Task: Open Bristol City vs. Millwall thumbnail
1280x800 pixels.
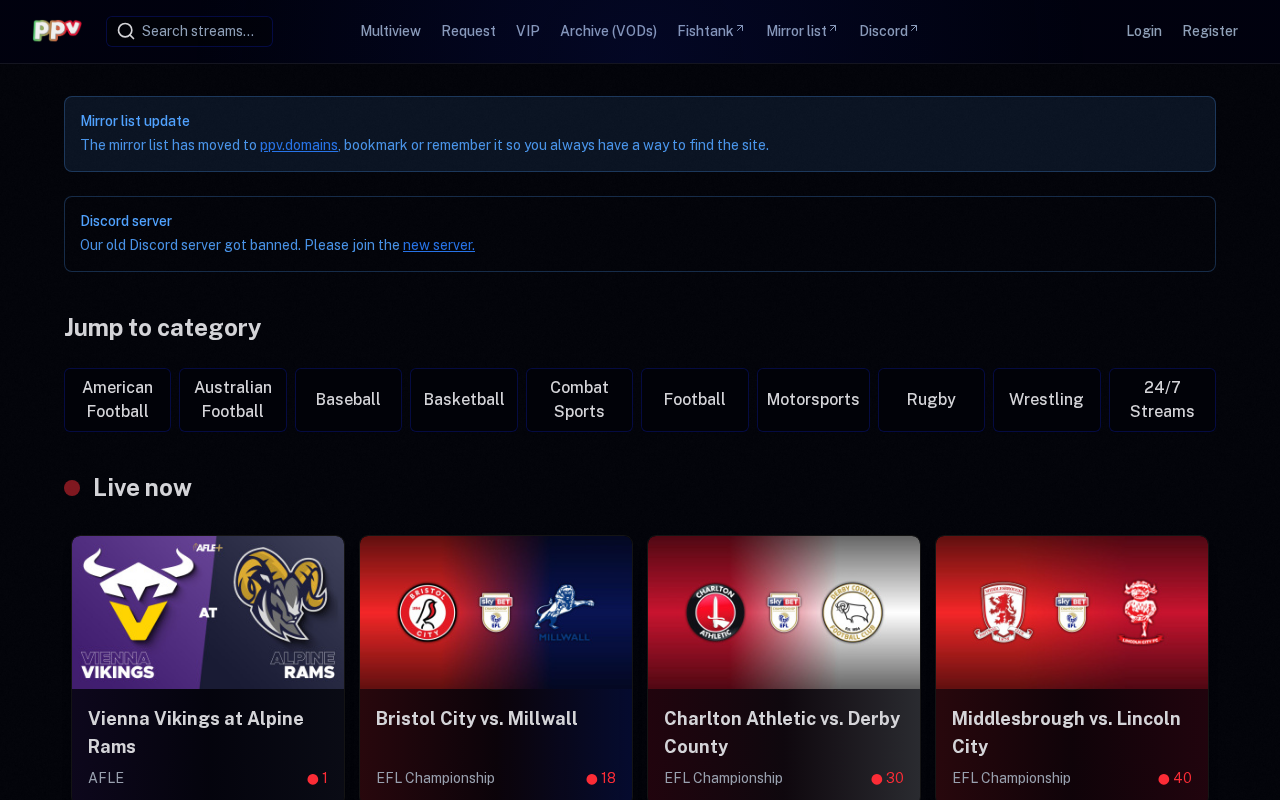Action: 496,612
